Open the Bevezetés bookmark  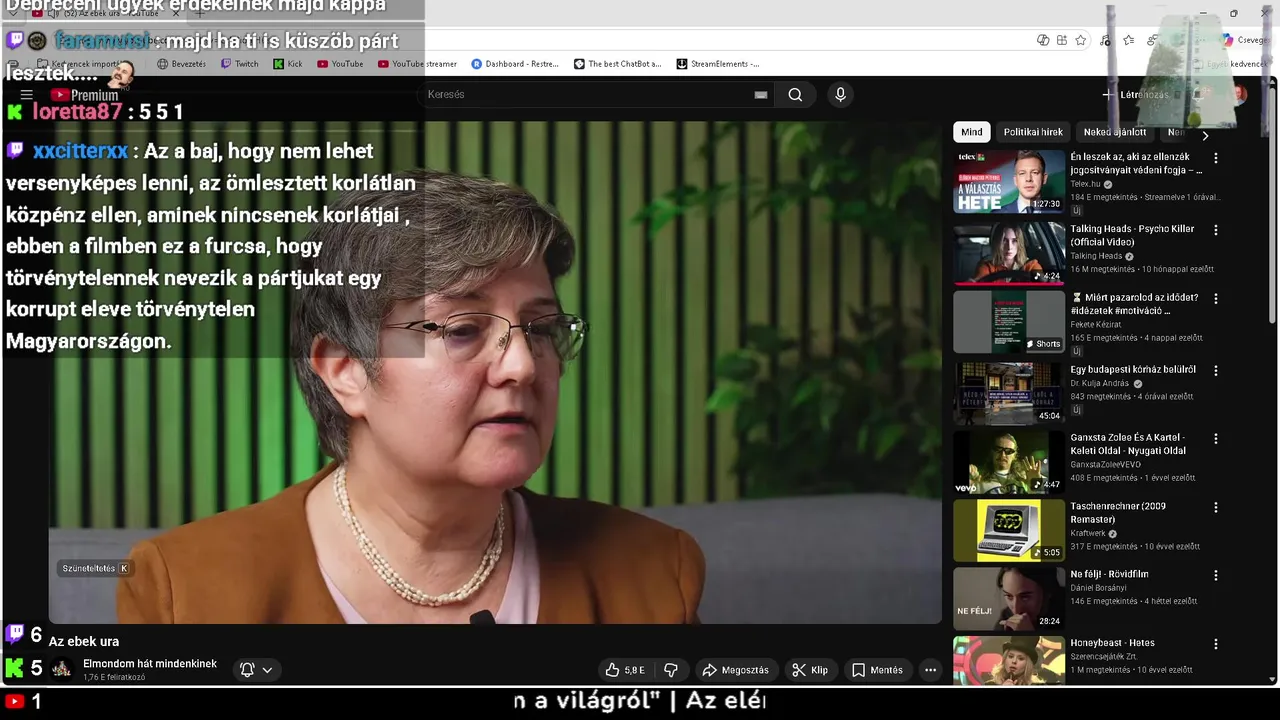pos(181,64)
